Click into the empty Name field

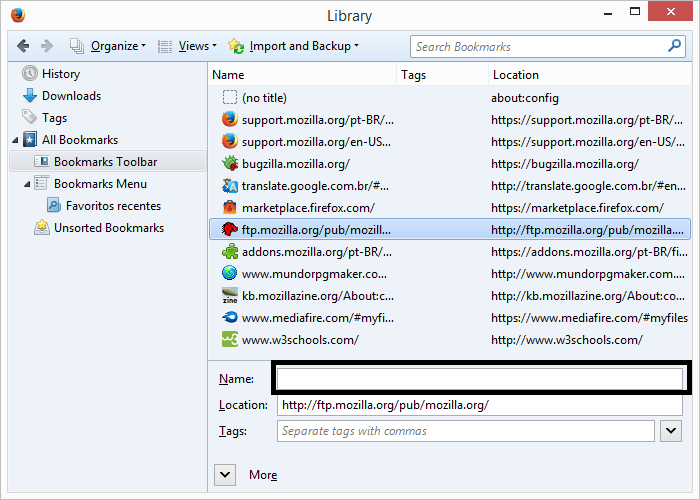479,379
